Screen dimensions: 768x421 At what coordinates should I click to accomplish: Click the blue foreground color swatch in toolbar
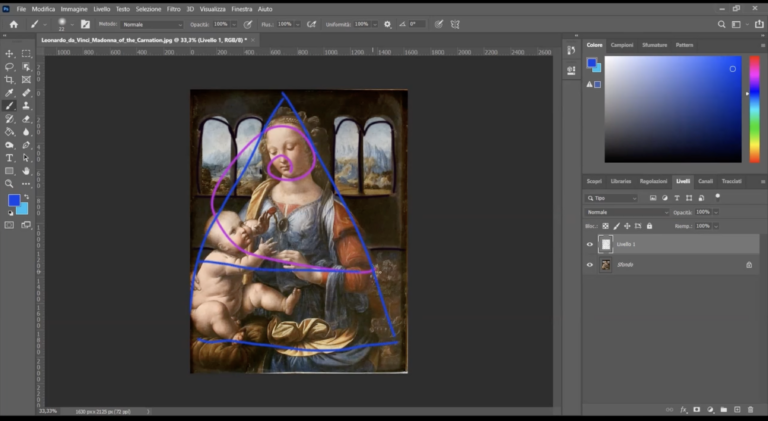14,201
